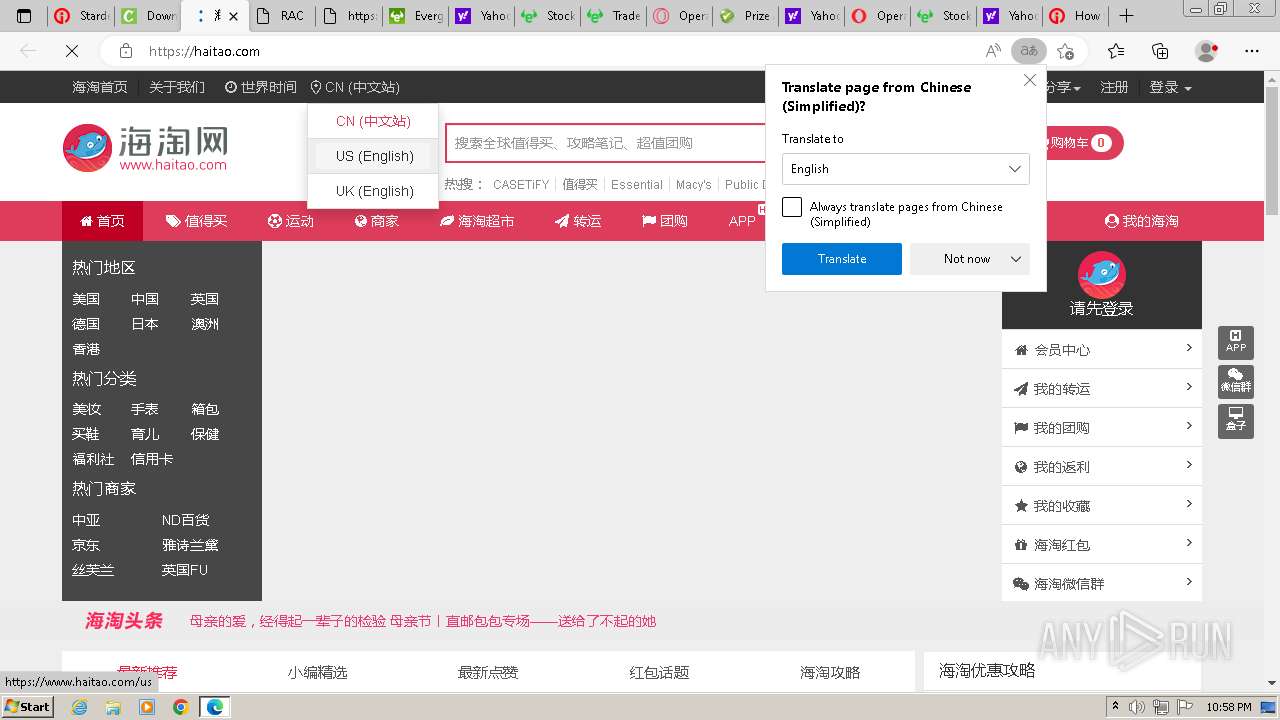1280x720 pixels.
Task: Show hidden system tray icons
Action: point(1115,706)
